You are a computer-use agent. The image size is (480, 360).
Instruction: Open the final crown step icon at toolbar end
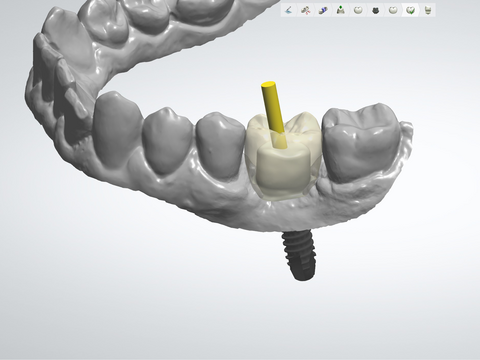(x=428, y=10)
